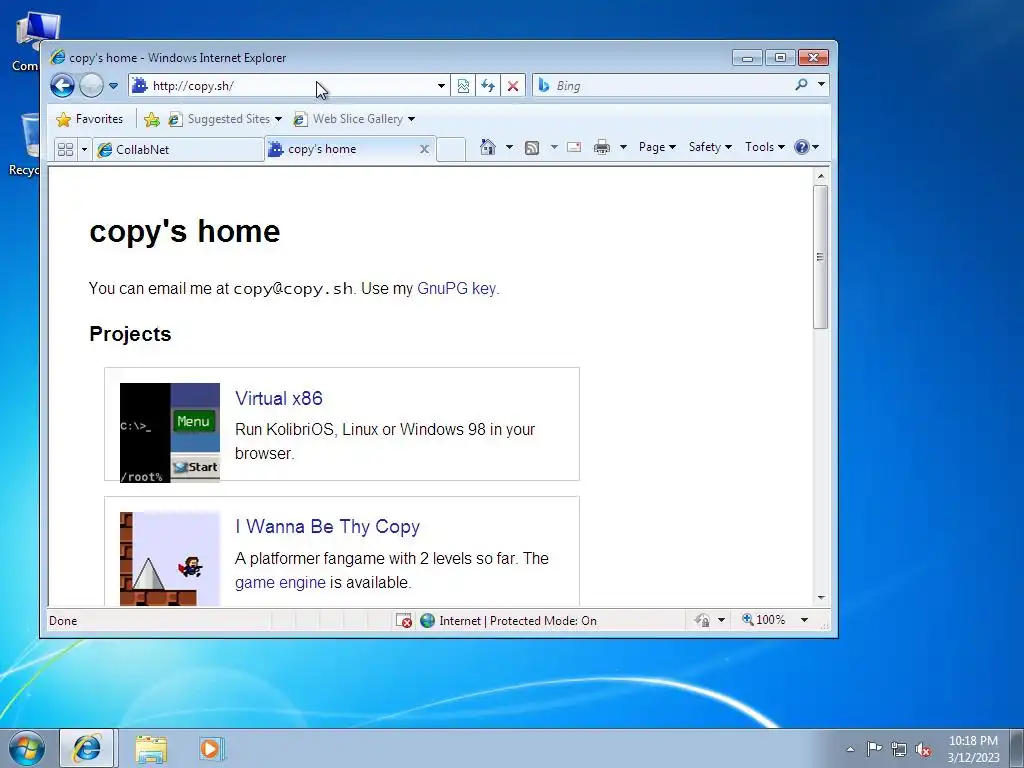Image resolution: width=1024 pixels, height=768 pixels.
Task: Close the copy's home tab
Action: 424,149
